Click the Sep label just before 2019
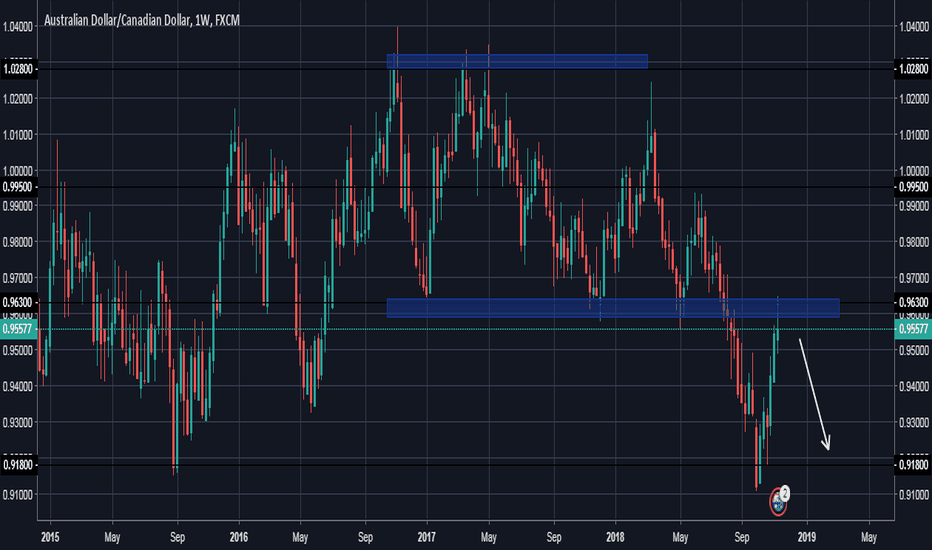Image resolution: width=932 pixels, height=550 pixels. (x=741, y=537)
